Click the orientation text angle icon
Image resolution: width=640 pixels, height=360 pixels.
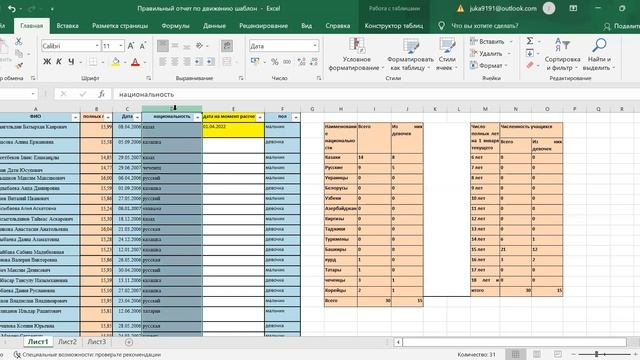[x=200, y=46]
